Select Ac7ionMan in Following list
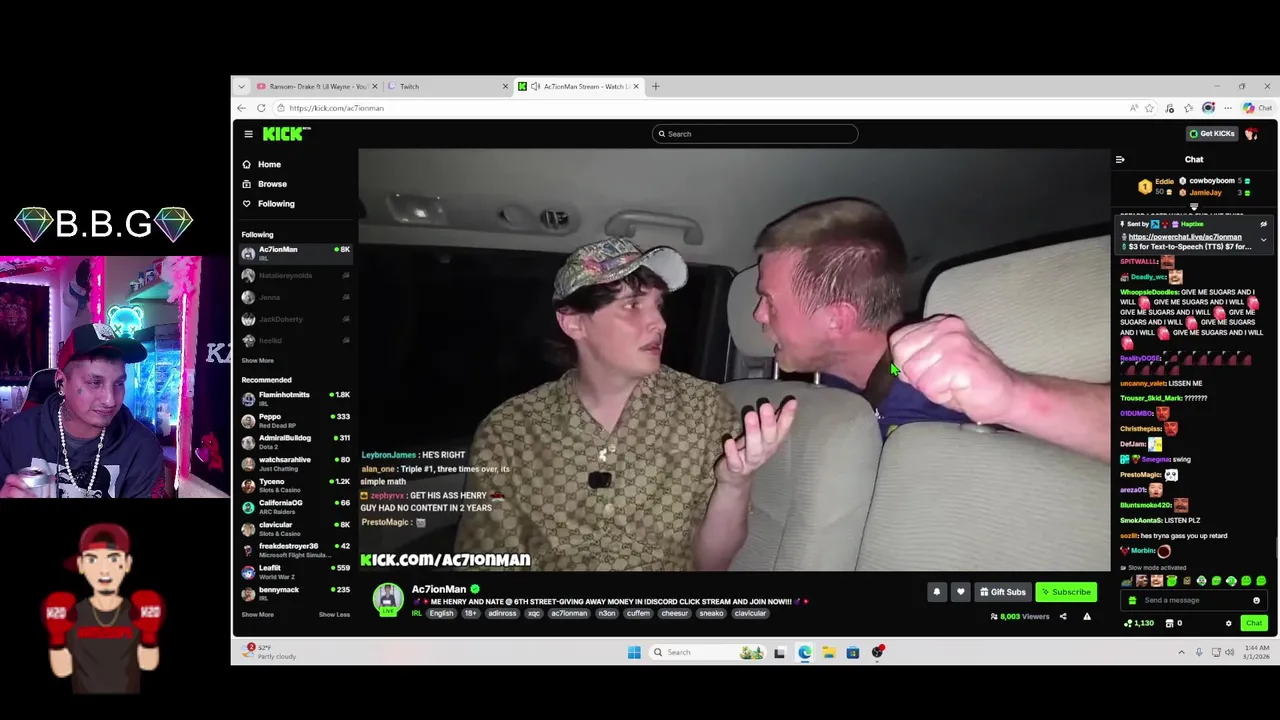The height and width of the screenshot is (720, 1280). (x=295, y=253)
